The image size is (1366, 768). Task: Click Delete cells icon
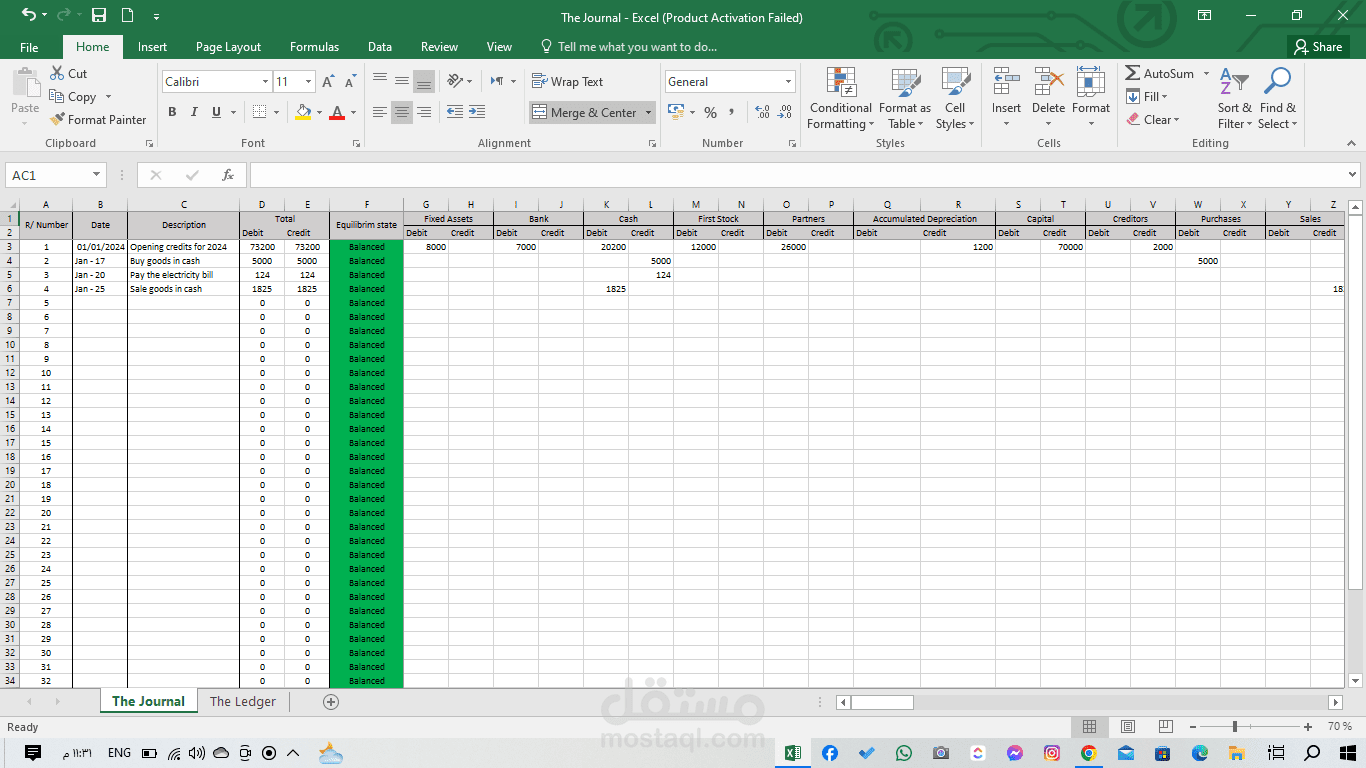1048,83
